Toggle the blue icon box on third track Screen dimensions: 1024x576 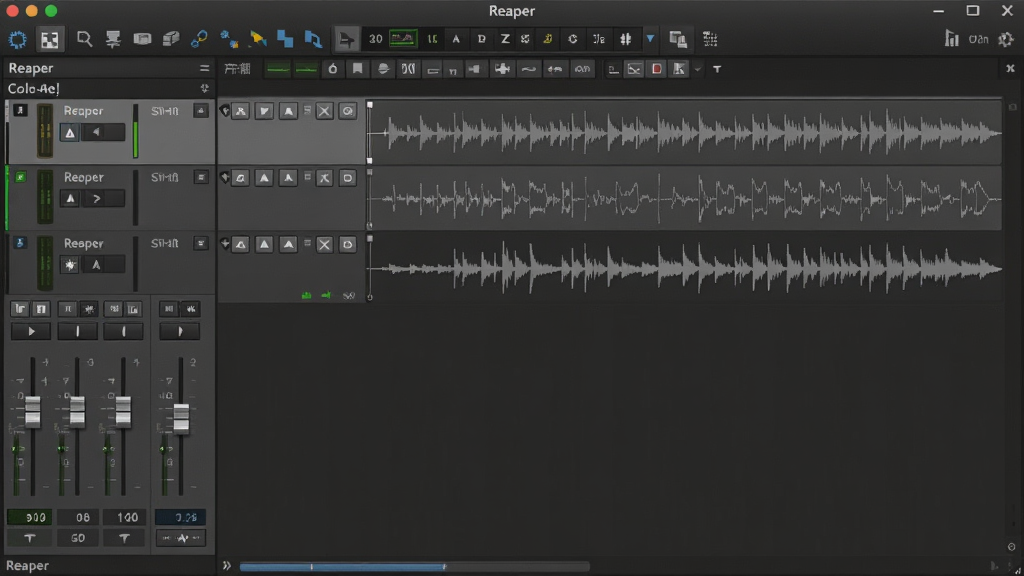[x=20, y=243]
